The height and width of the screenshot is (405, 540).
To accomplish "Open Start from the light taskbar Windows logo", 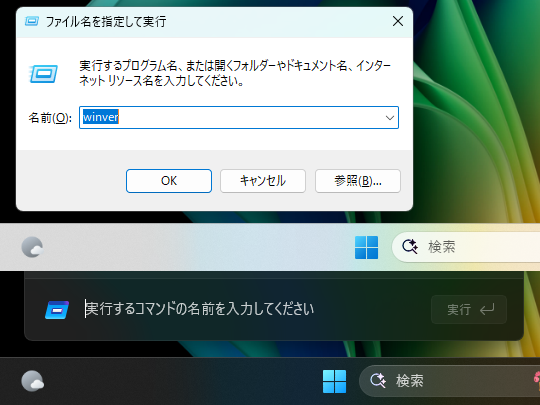I will [x=366, y=247].
